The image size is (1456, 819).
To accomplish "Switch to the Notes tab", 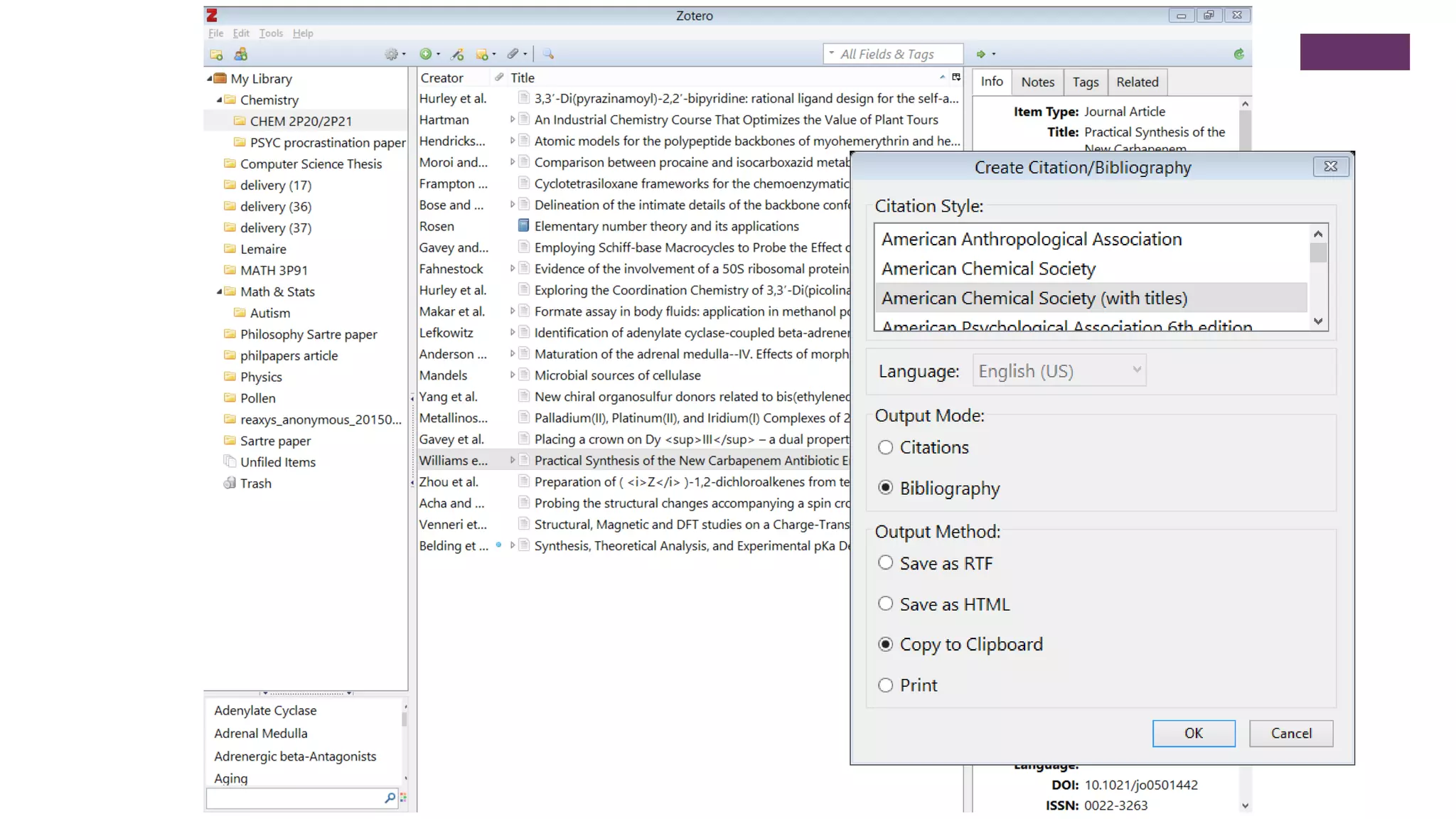I will click(1037, 82).
